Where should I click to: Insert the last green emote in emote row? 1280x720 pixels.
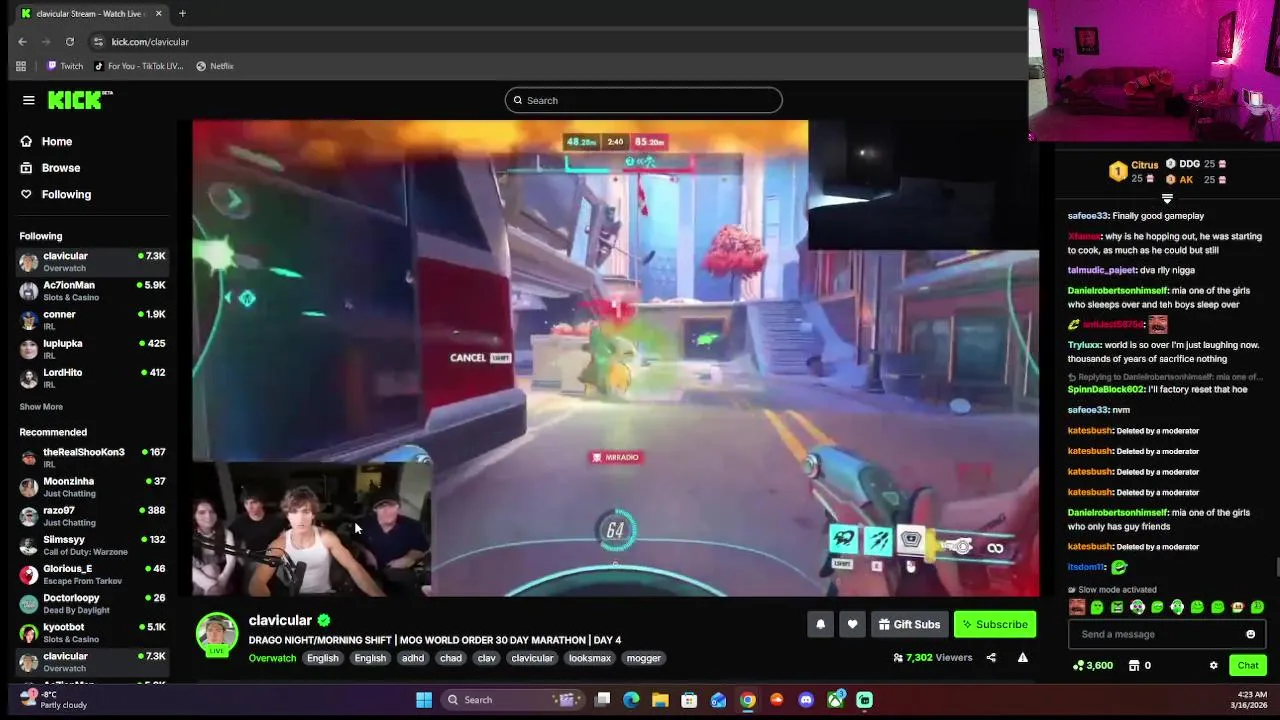(x=1257, y=607)
